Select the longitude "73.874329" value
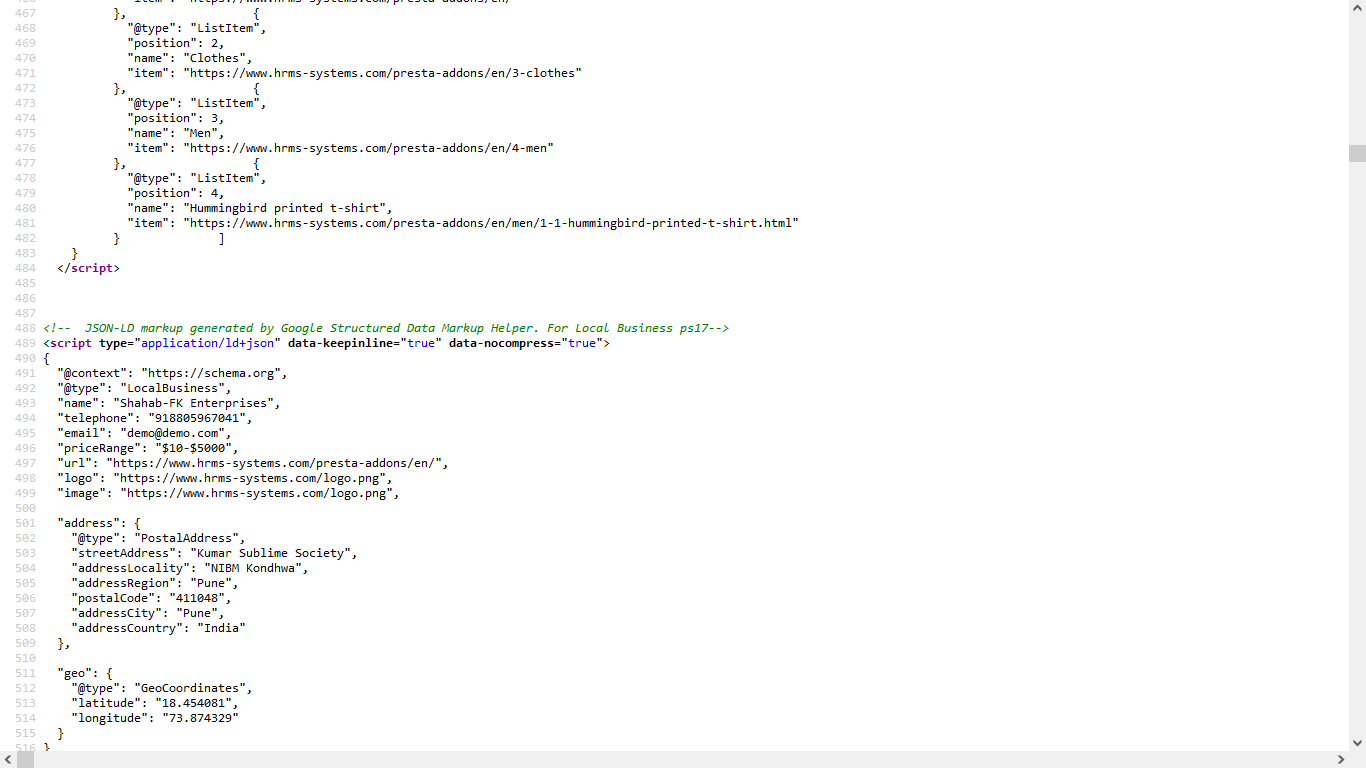Viewport: 1366px width, 768px height. pyautogui.click(x=200, y=718)
